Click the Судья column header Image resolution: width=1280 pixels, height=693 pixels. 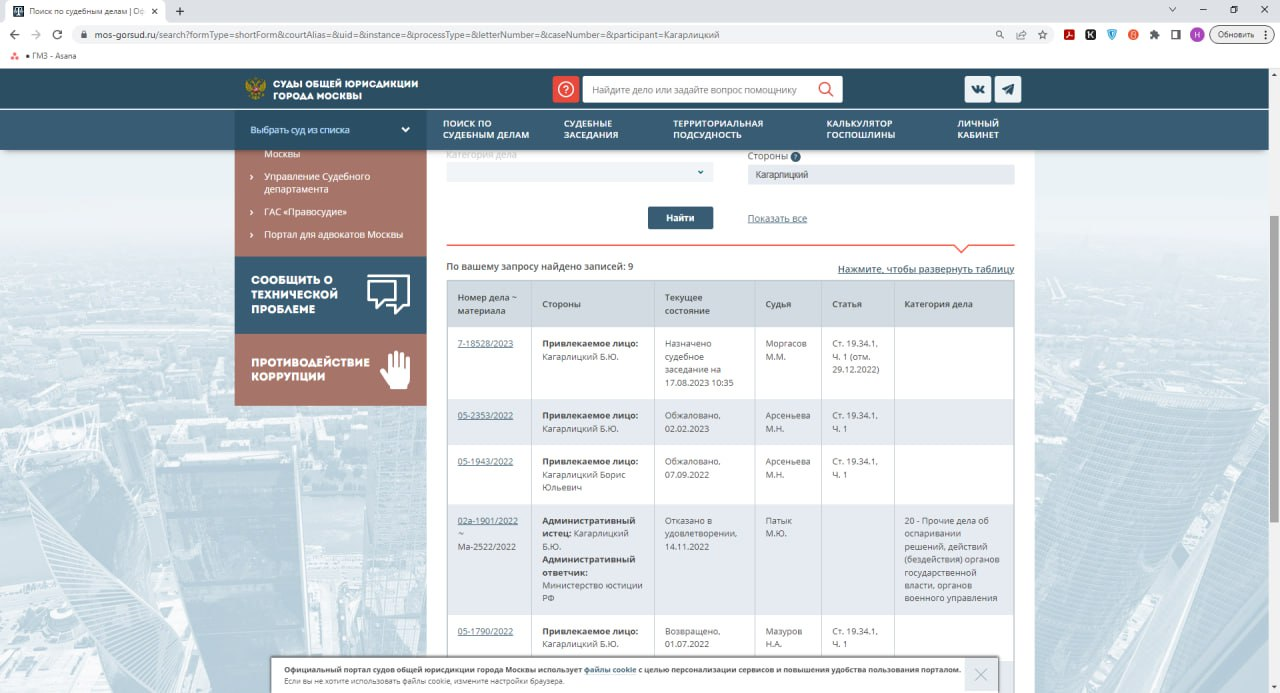click(788, 304)
